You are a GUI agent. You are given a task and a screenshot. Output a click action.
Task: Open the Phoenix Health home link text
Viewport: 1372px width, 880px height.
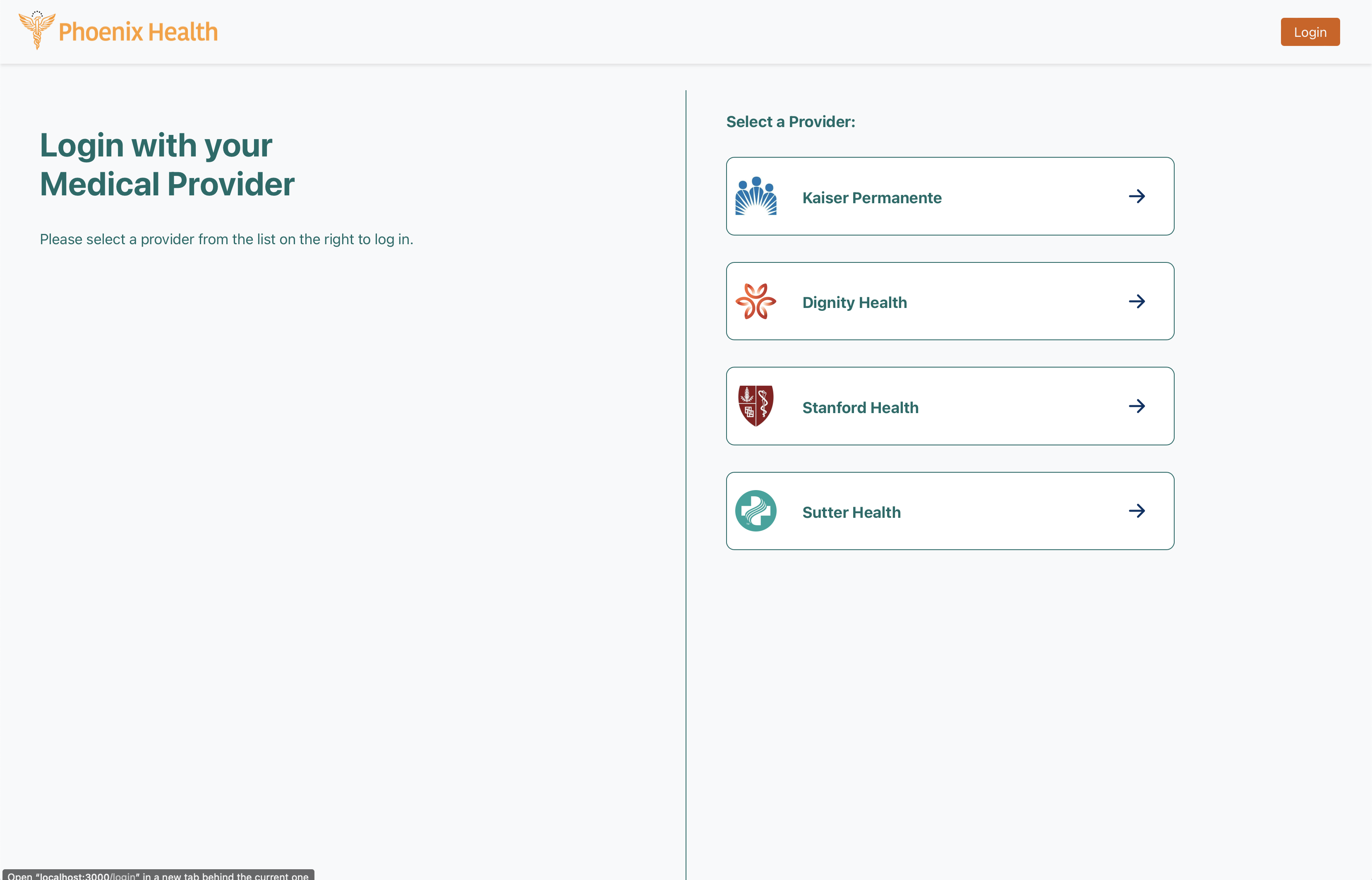coord(138,32)
